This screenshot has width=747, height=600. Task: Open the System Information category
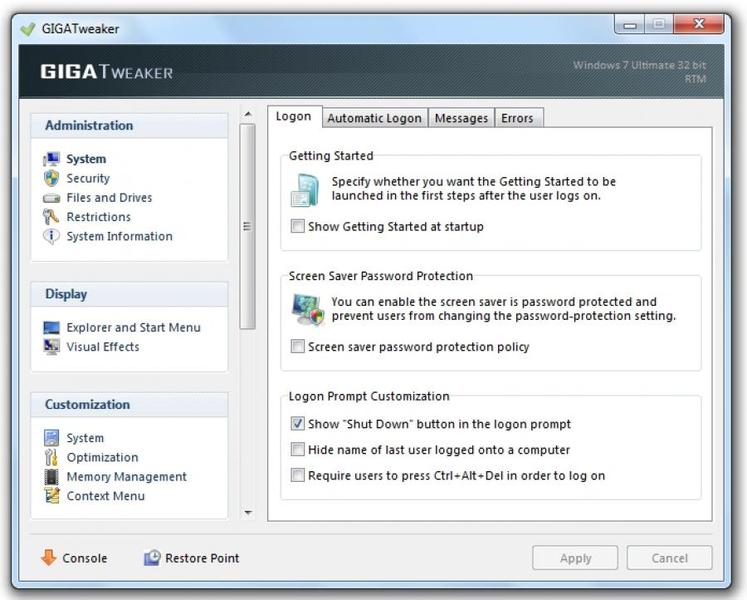[x=120, y=236]
